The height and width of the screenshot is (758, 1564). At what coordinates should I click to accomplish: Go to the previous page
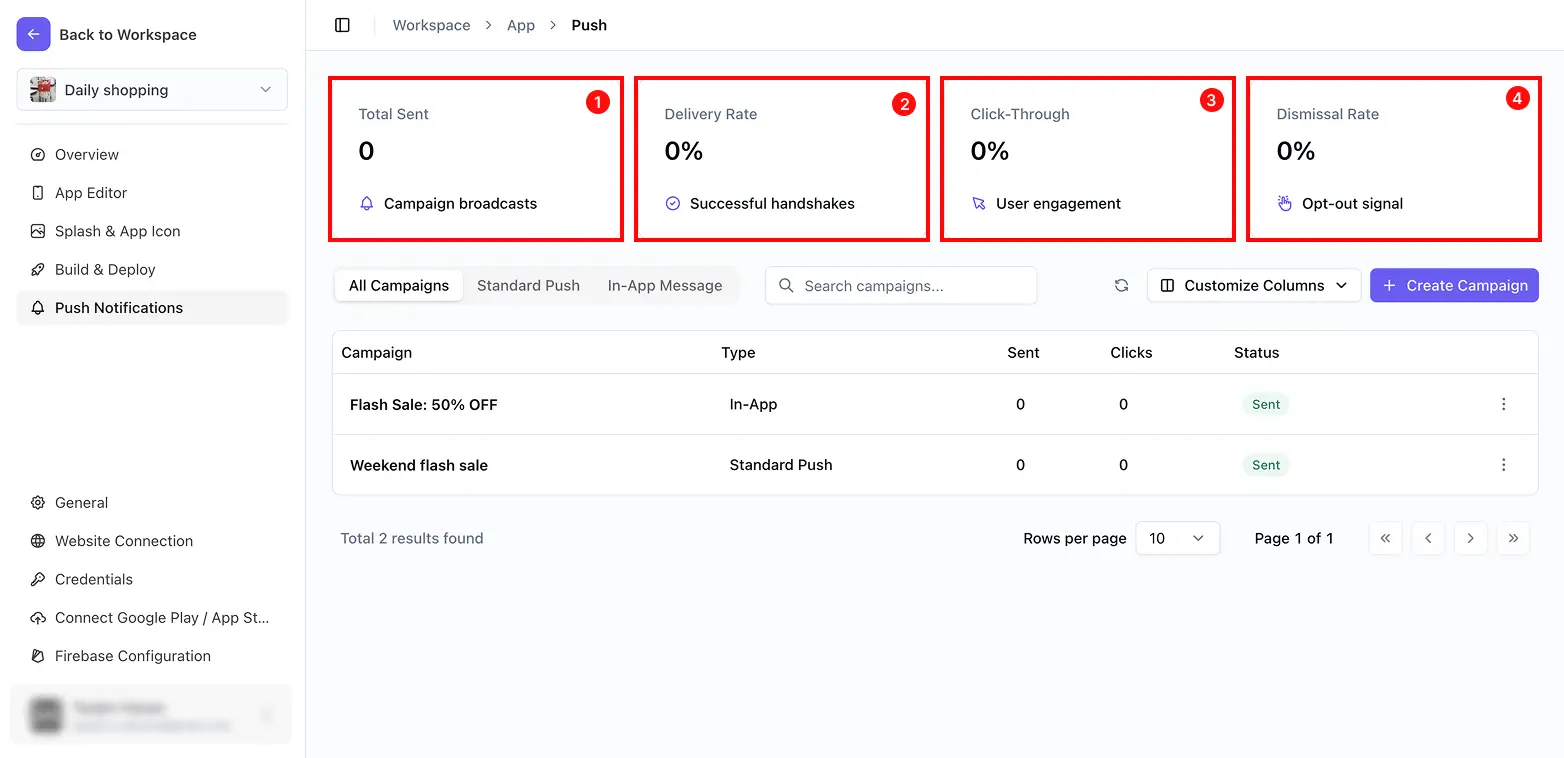(x=1428, y=538)
